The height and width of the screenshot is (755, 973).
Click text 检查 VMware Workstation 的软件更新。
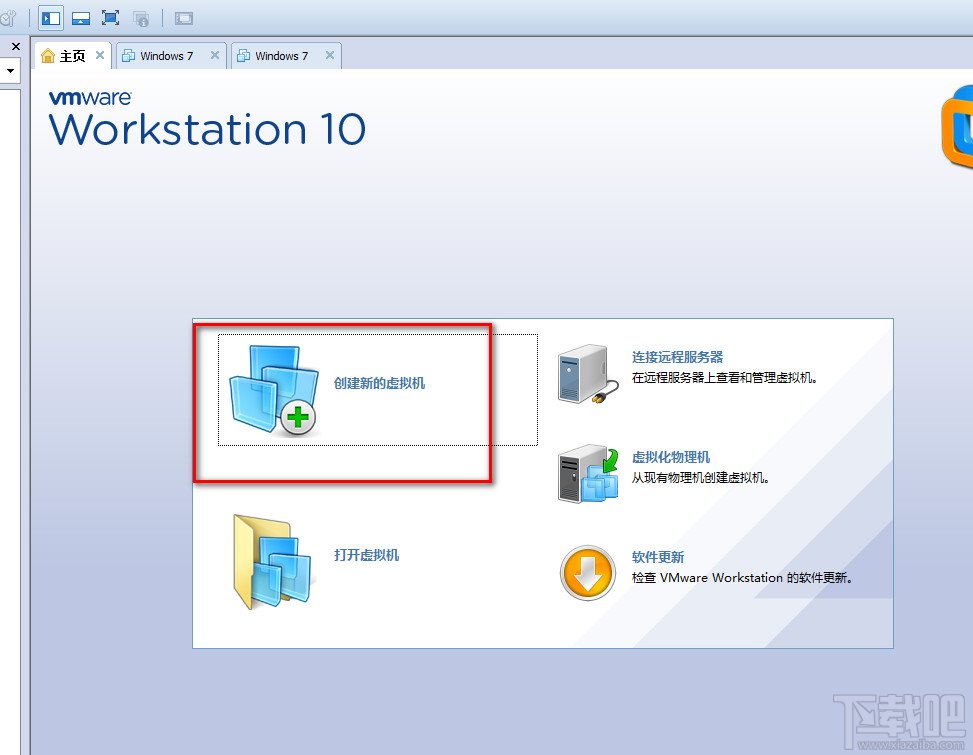742,578
